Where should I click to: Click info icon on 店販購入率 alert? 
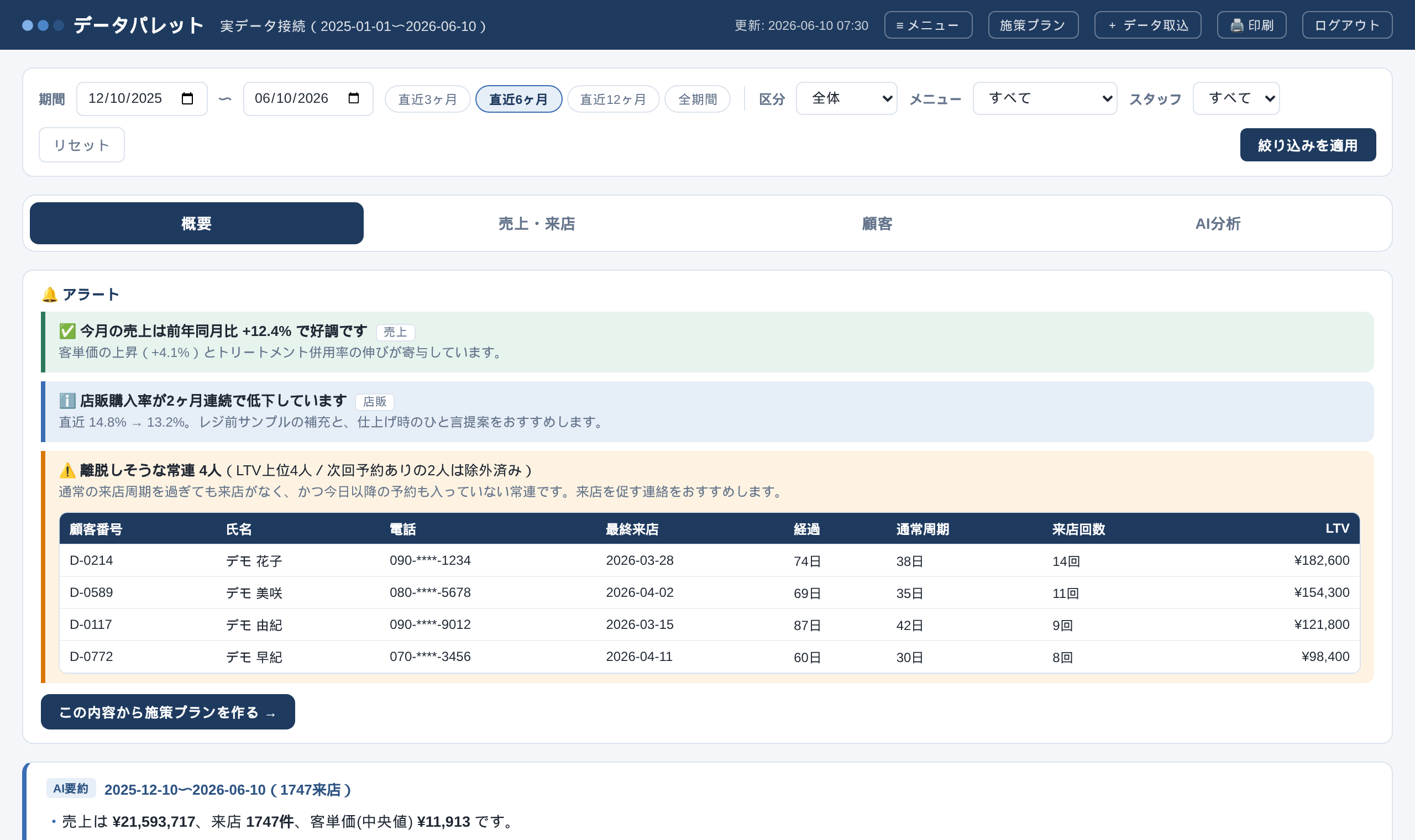coord(67,401)
